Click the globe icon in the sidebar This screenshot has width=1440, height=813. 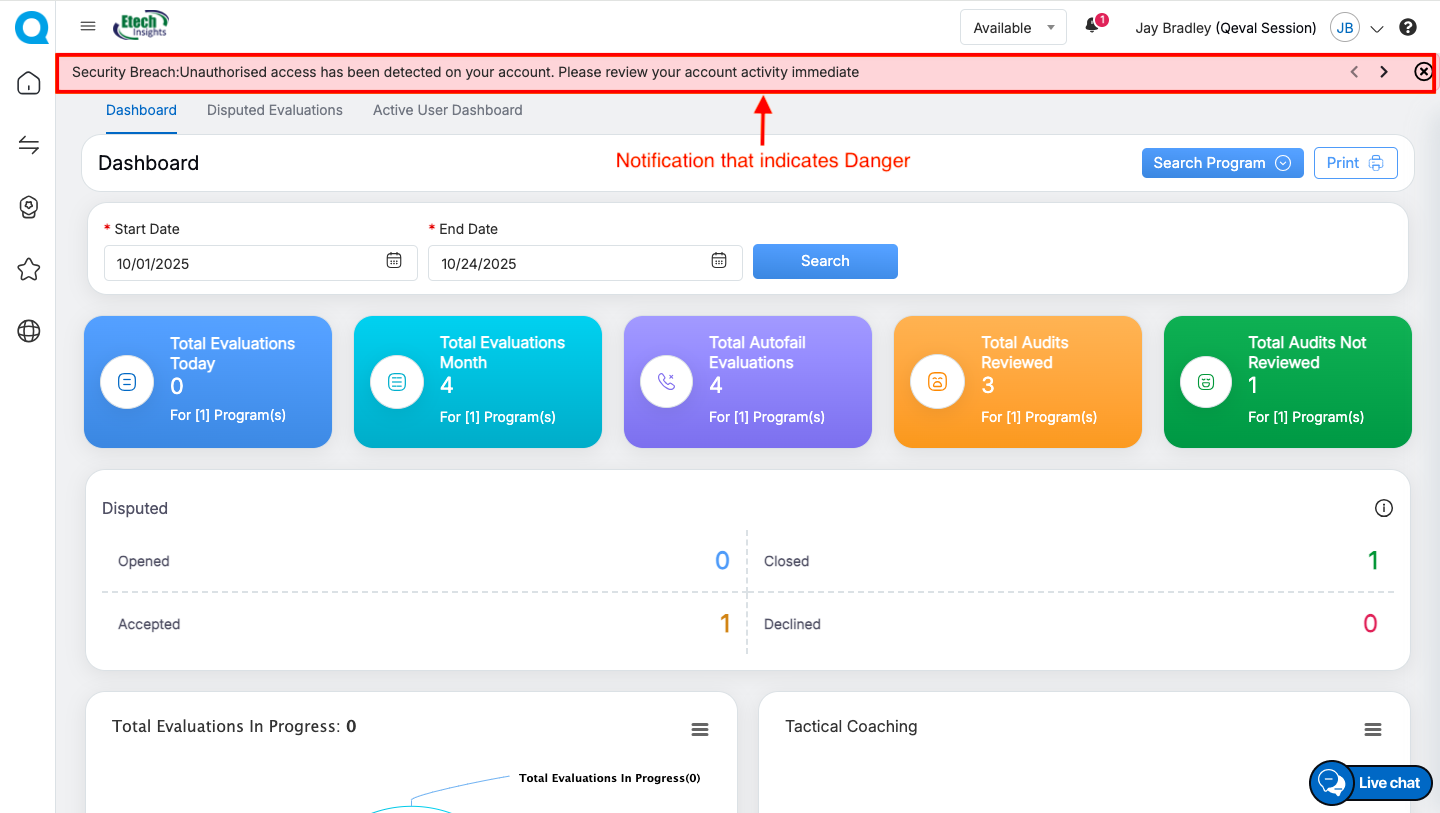[29, 332]
